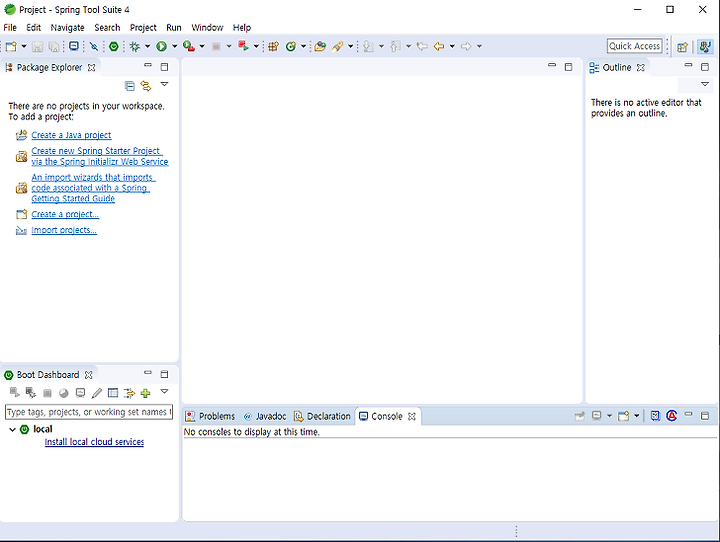This screenshot has width=720, height=542.
Task: Switch to the Javadoc tab
Action: coord(265,416)
